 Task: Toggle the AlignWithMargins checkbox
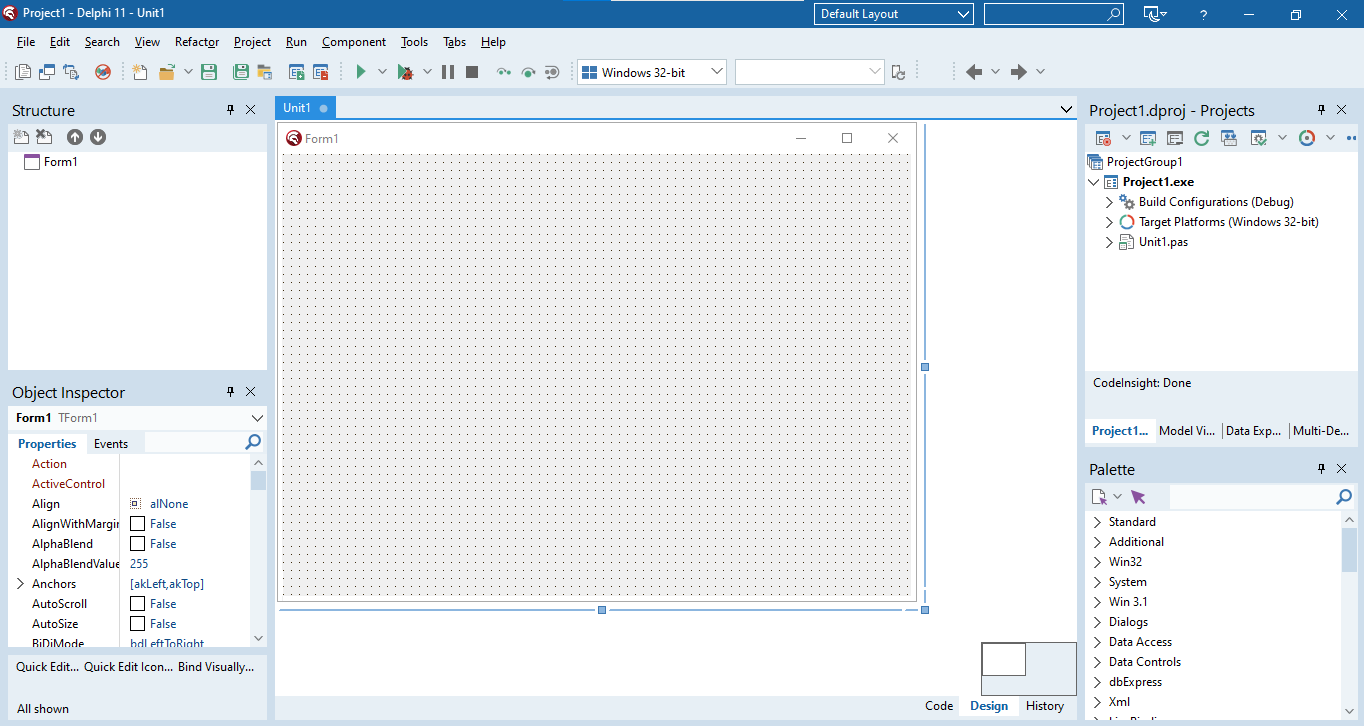tap(137, 524)
